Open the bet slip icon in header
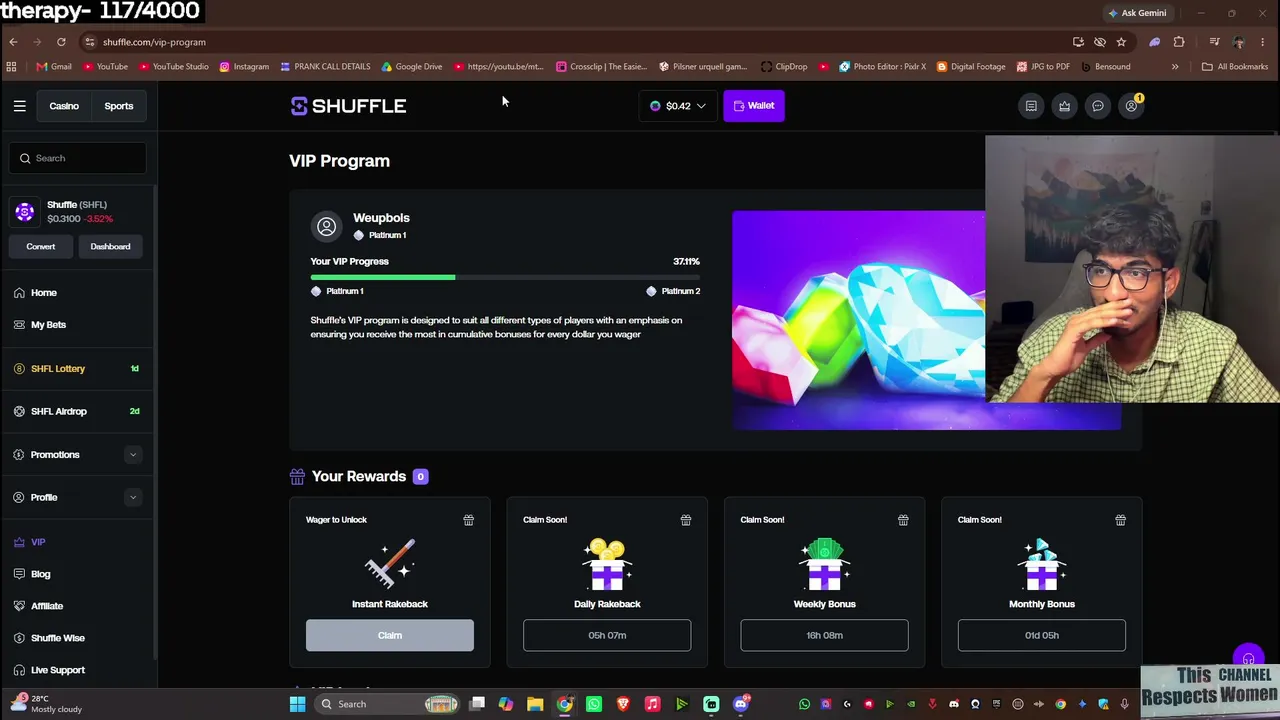This screenshot has width=1280, height=720. [x=1031, y=106]
